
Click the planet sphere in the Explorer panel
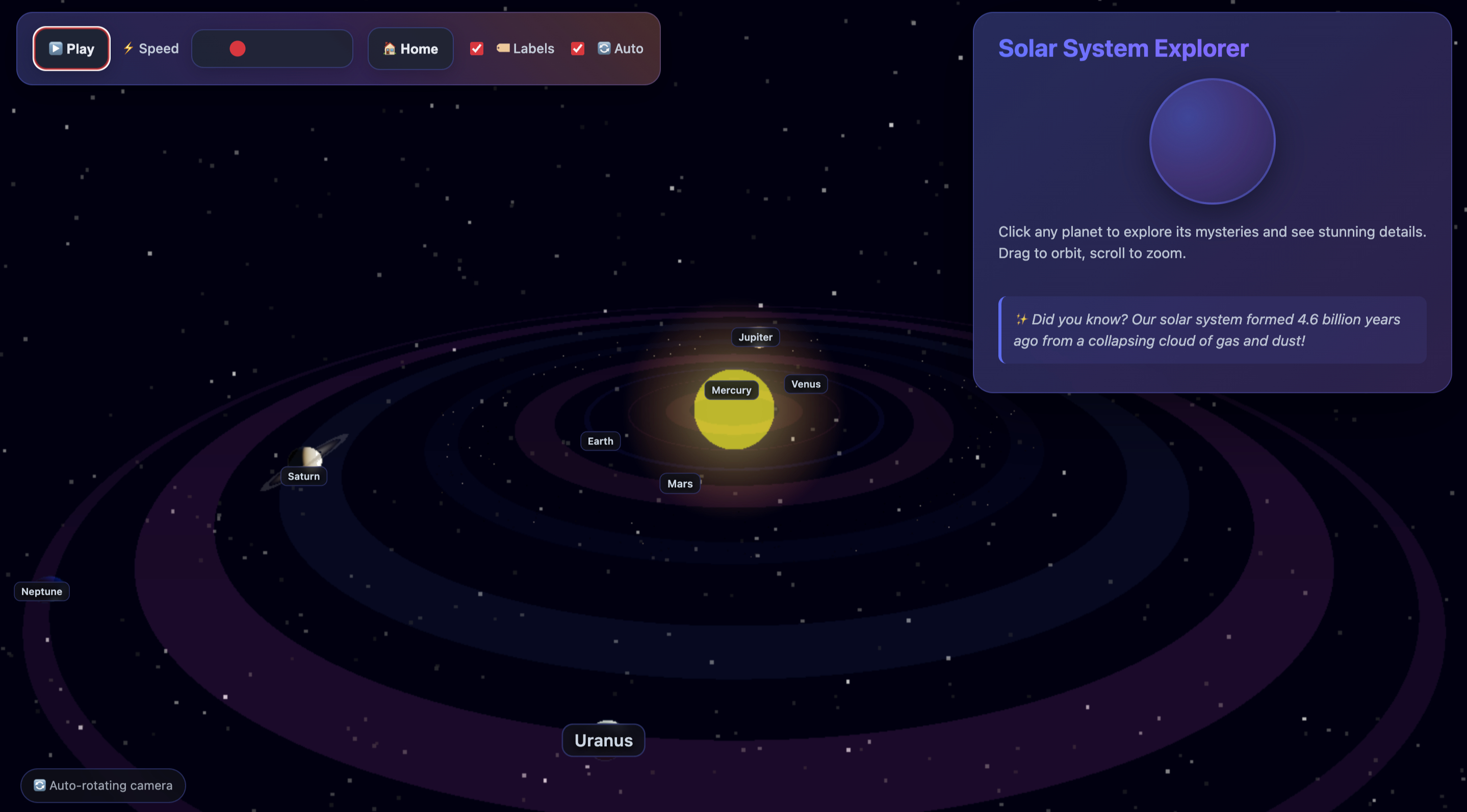(x=1212, y=141)
